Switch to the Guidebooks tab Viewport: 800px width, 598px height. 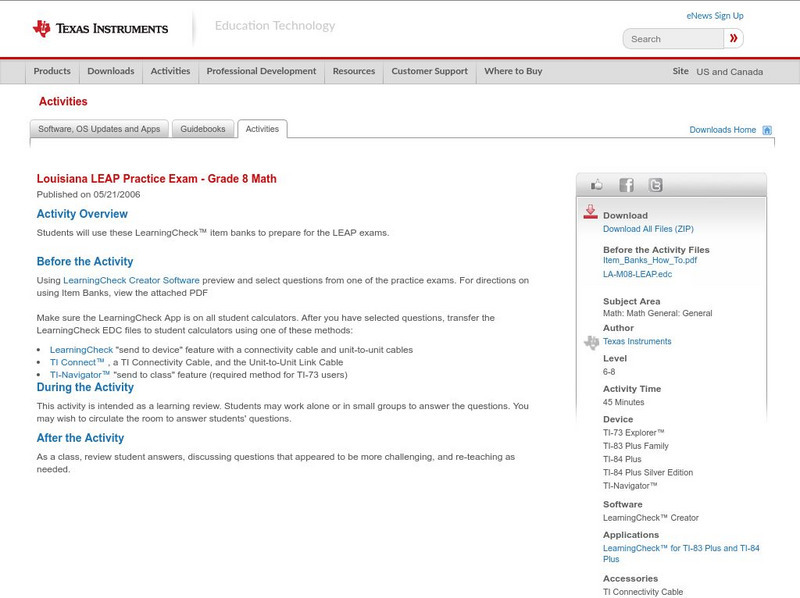tap(202, 128)
